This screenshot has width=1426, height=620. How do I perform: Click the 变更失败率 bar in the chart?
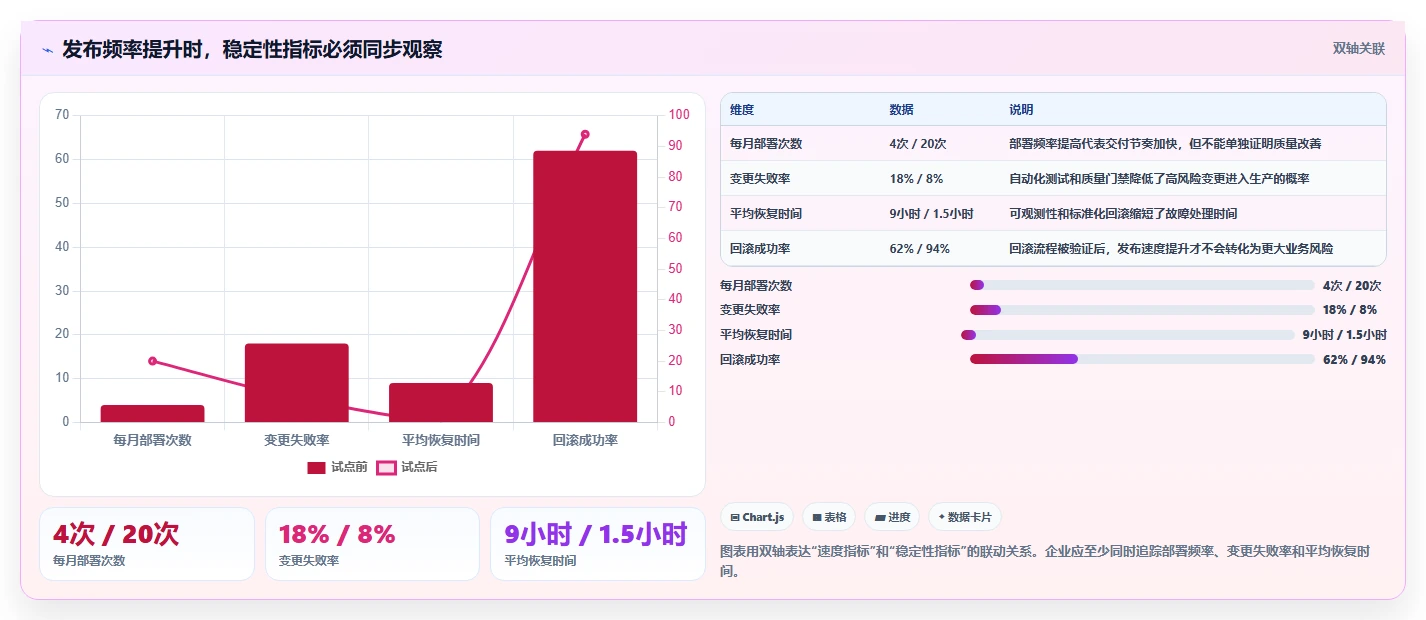click(297, 383)
